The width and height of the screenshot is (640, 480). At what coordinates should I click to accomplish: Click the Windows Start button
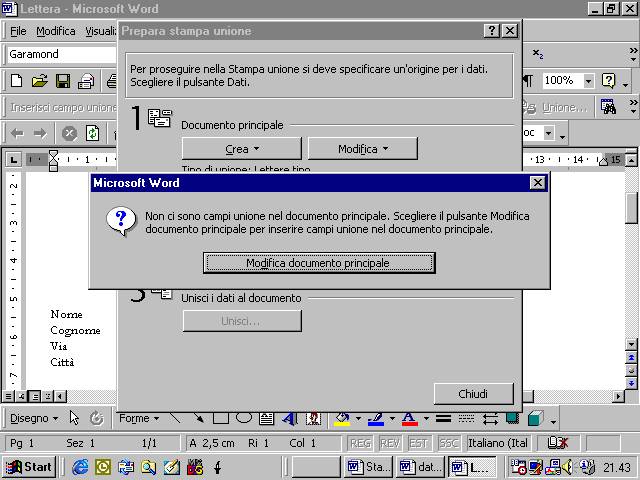coord(30,467)
